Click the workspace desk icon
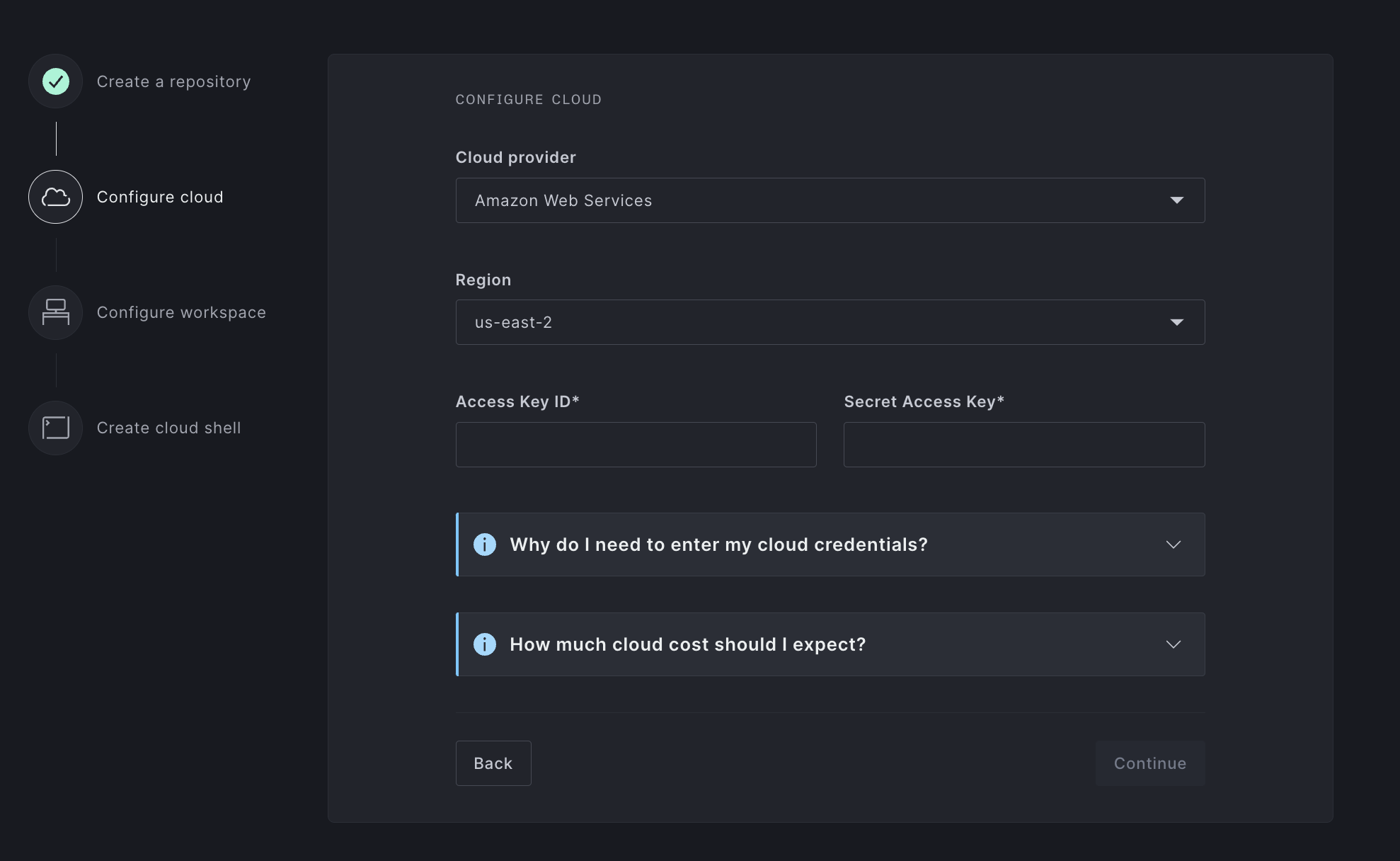Screen dimensions: 1400x861 pyautogui.click(x=55, y=312)
